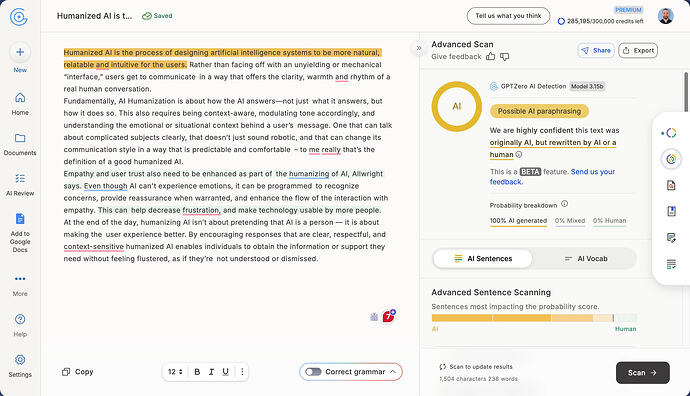Click the PREMIUM badge
The width and height of the screenshot is (690, 396).
click(628, 10)
